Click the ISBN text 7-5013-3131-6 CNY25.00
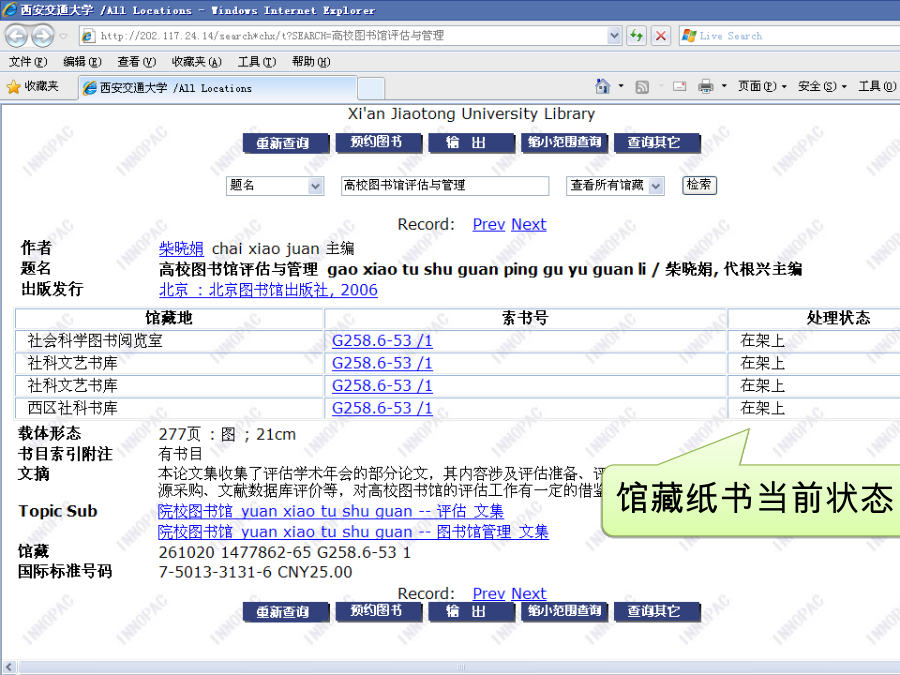This screenshot has width=900, height=675. 255,572
